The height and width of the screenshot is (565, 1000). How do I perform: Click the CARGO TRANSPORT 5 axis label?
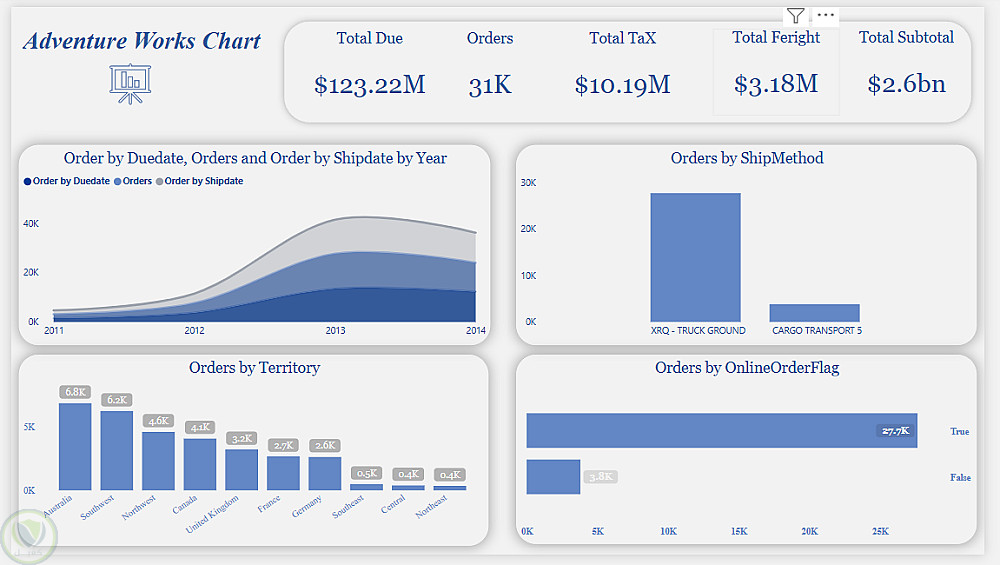tap(817, 330)
